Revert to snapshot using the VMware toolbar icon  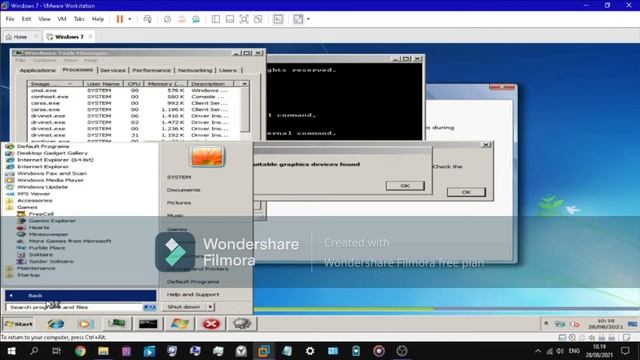coord(182,19)
